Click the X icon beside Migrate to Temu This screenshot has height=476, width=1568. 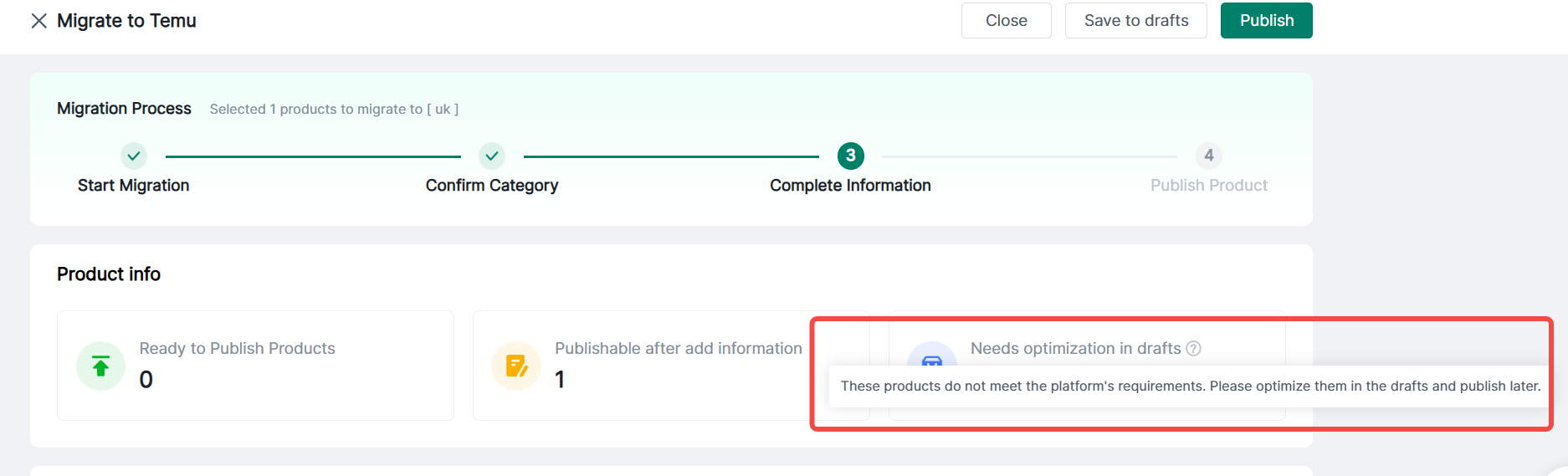[x=38, y=21]
